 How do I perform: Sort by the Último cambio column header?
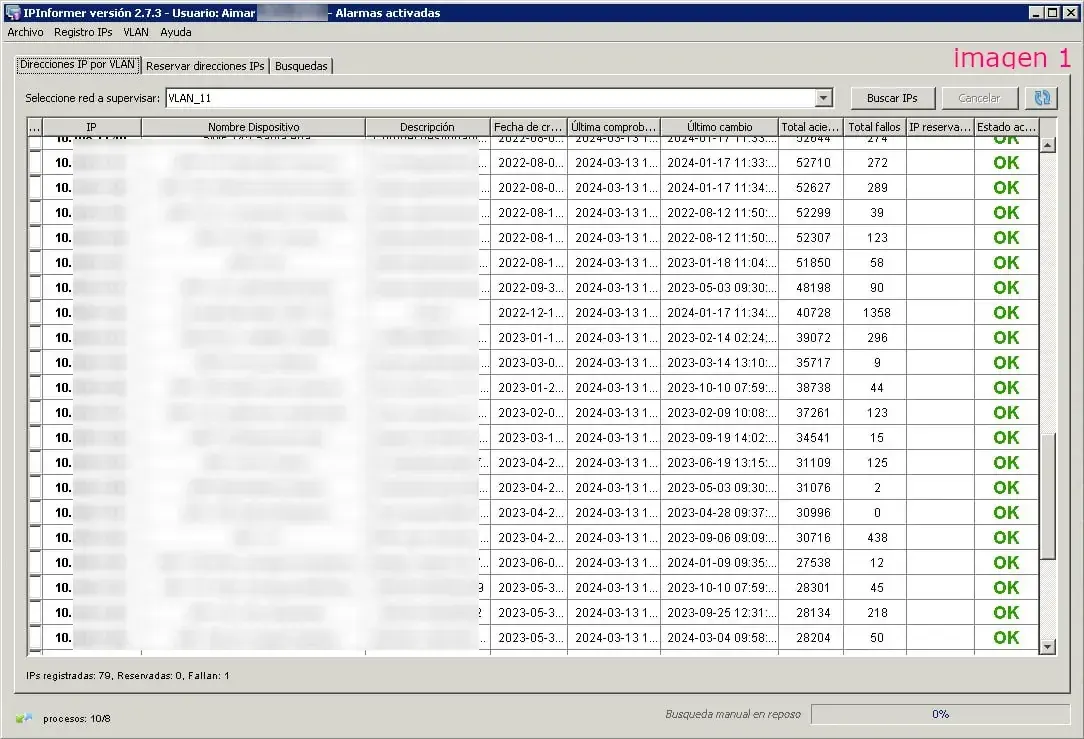[x=720, y=127]
